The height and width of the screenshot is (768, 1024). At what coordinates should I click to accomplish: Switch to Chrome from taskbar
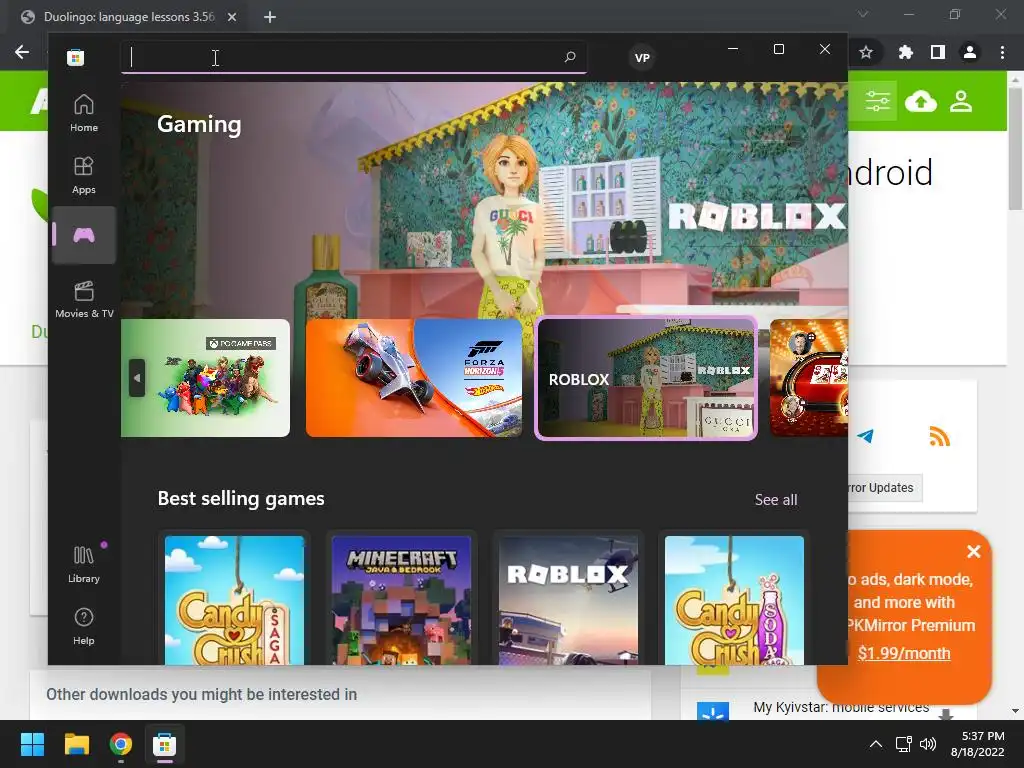[x=121, y=744]
